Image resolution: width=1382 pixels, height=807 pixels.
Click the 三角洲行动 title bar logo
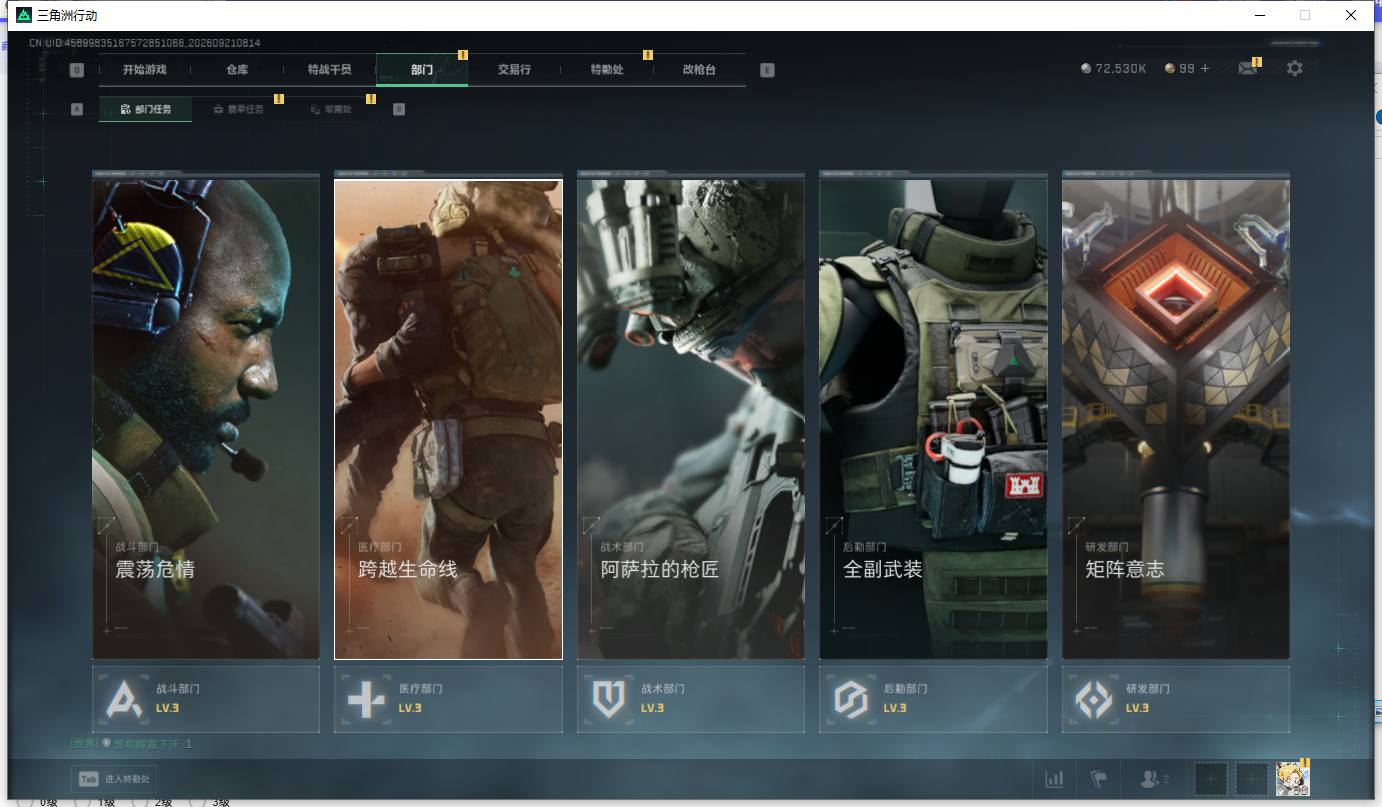(x=24, y=15)
